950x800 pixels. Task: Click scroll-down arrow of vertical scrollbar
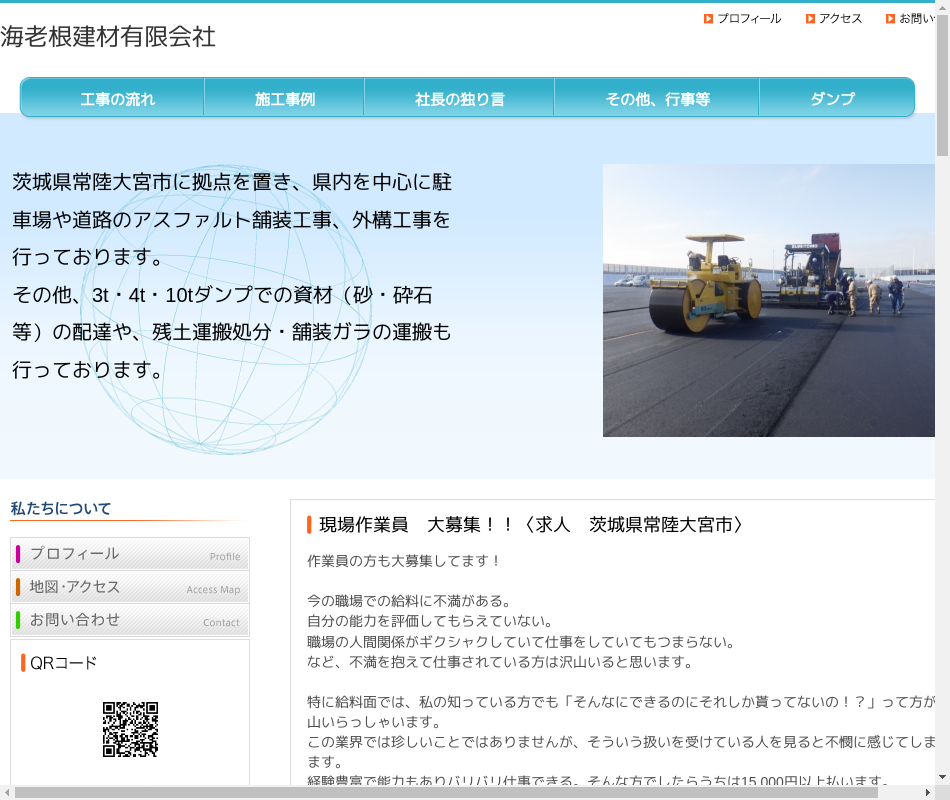pos(942,777)
